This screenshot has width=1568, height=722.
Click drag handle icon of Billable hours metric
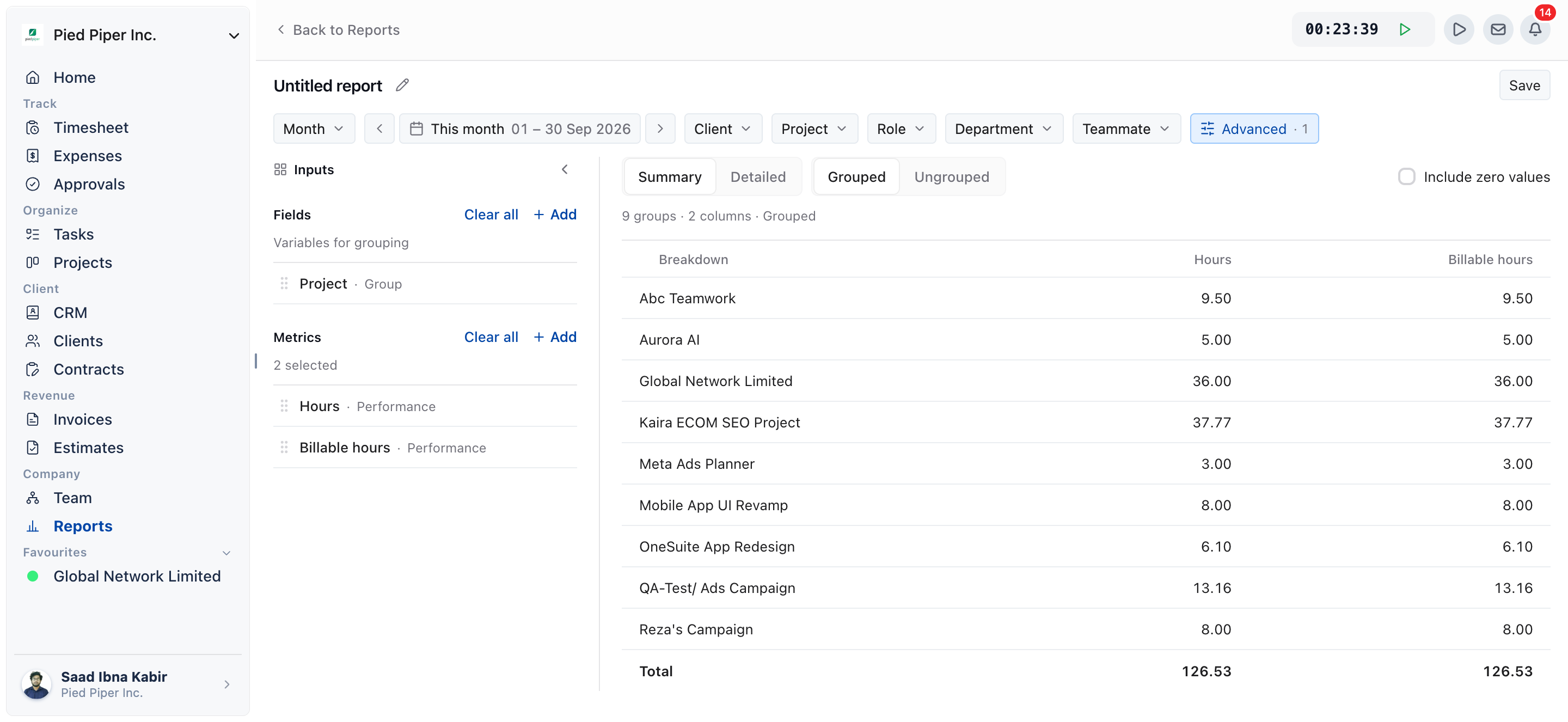pos(284,448)
